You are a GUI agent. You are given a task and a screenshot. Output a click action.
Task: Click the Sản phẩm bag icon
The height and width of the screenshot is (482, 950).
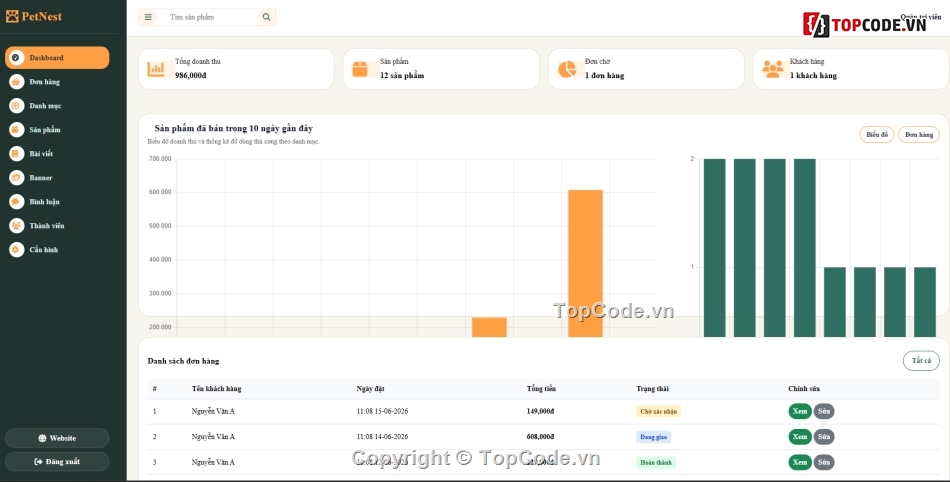click(16, 130)
